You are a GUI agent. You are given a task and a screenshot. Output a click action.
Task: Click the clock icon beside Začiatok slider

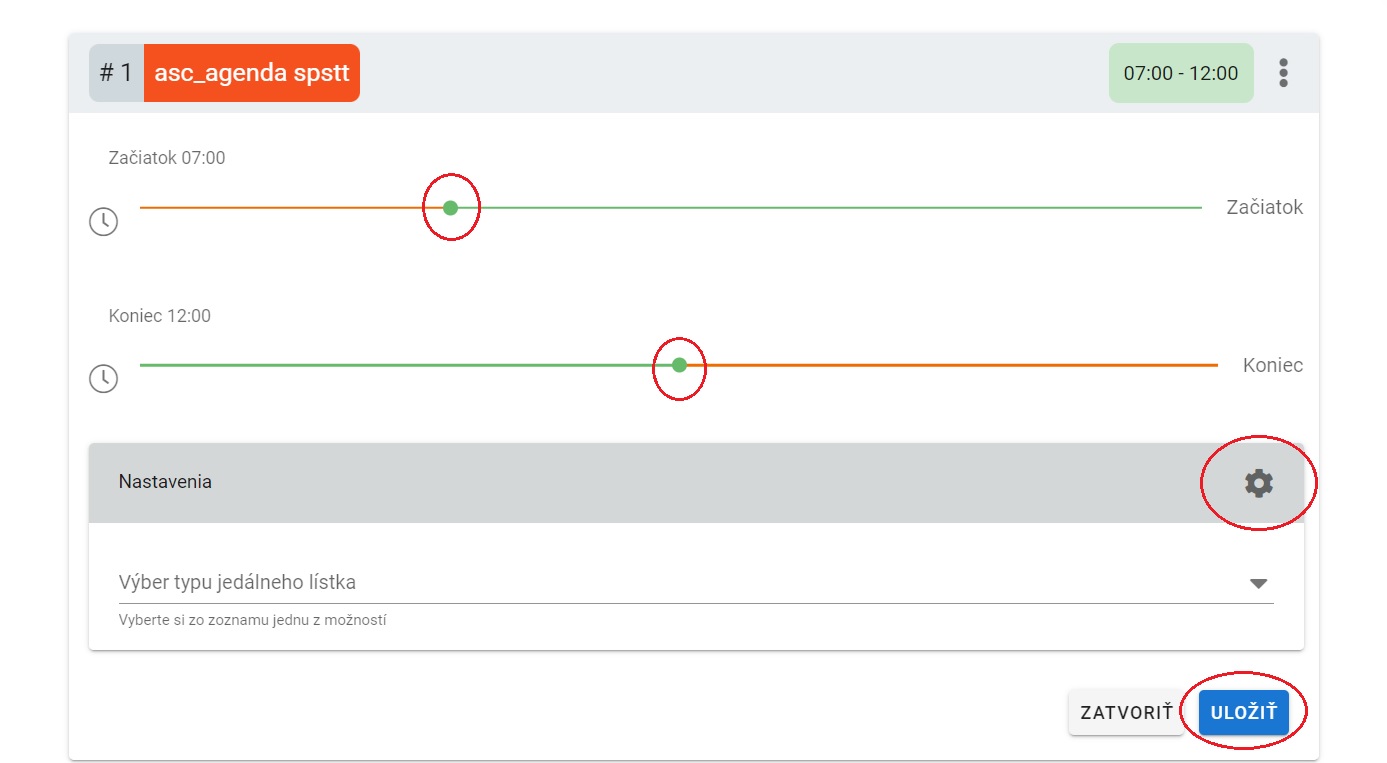104,221
